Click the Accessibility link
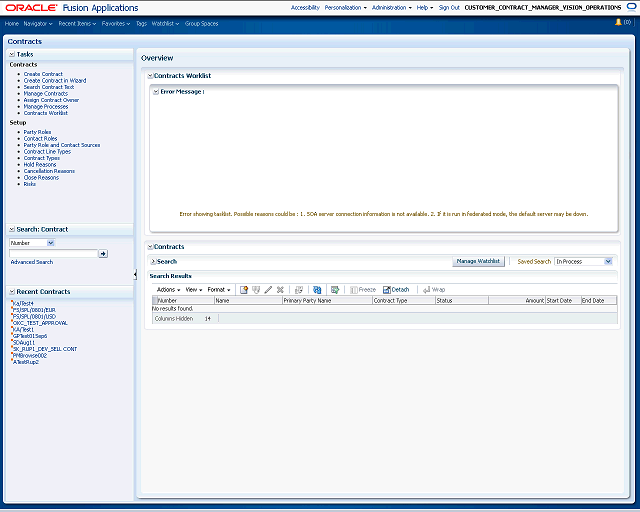The height and width of the screenshot is (512, 640). point(305,8)
